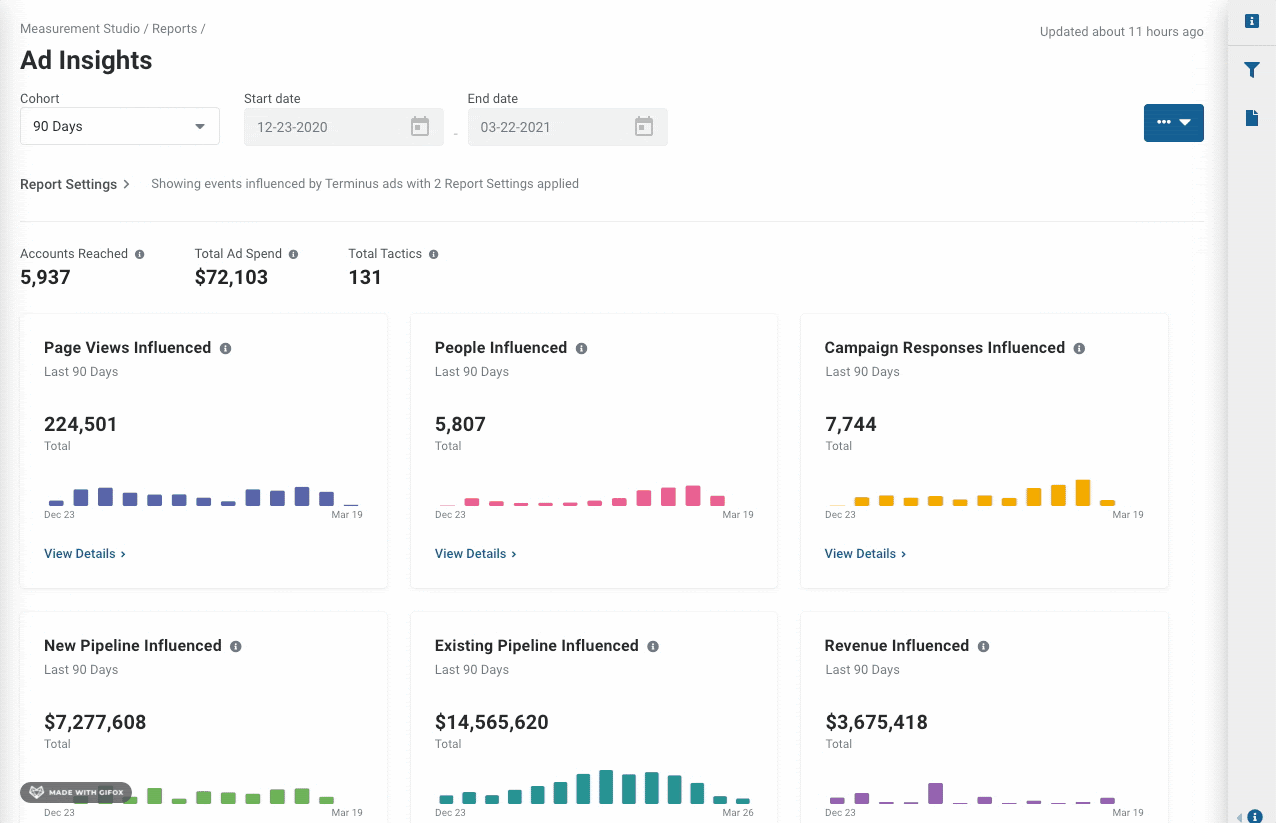Image resolution: width=1276 pixels, height=823 pixels.
Task: Click the 224,501 page views total
Action: (81, 424)
